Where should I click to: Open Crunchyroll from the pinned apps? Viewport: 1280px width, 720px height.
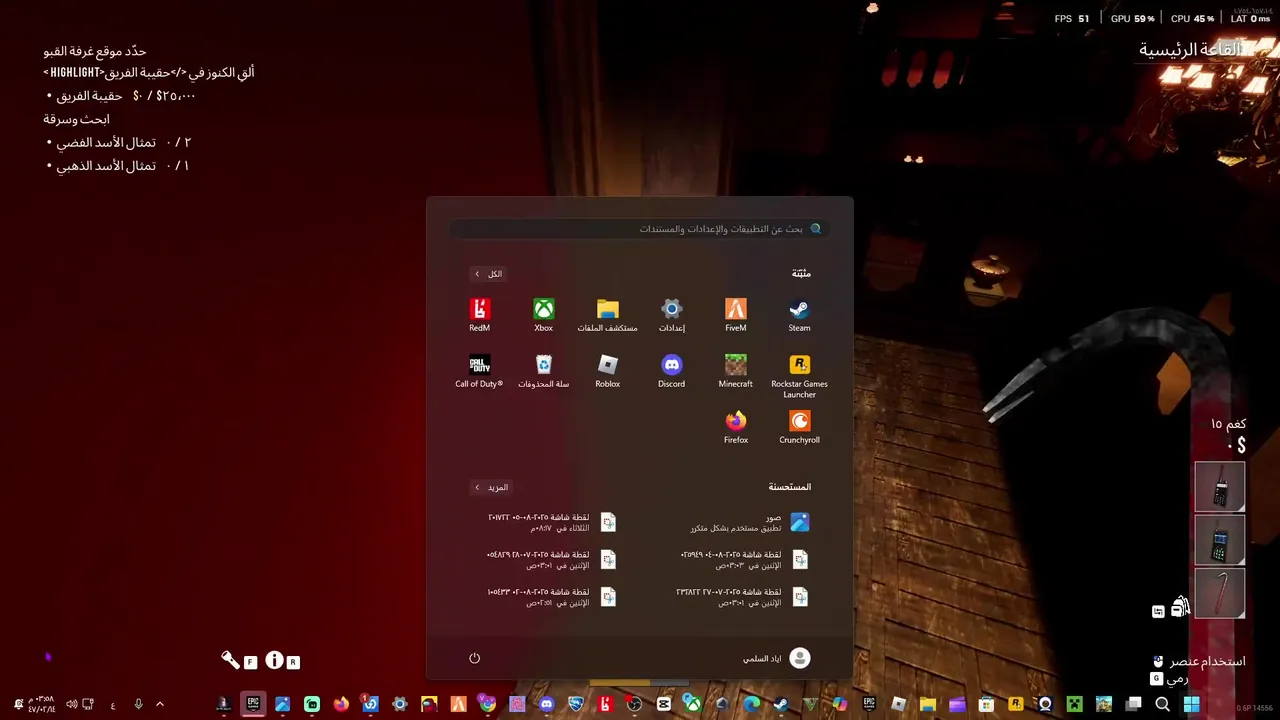(799, 427)
